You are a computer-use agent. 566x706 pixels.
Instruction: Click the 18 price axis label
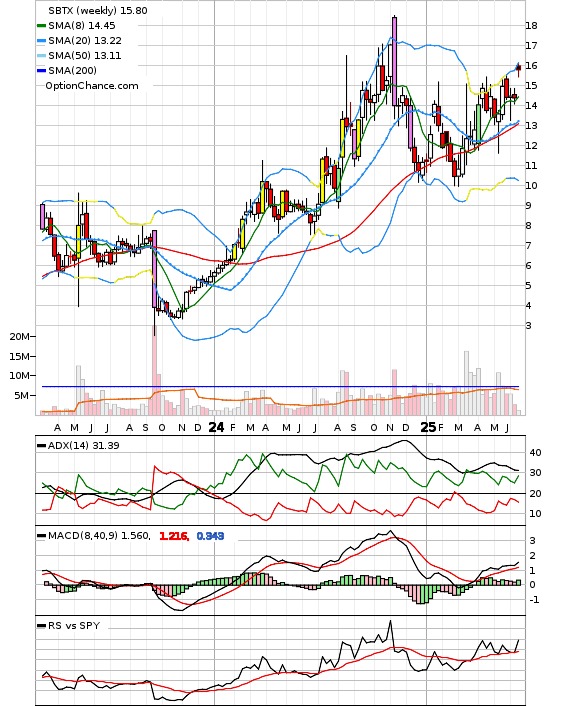[x=531, y=26]
